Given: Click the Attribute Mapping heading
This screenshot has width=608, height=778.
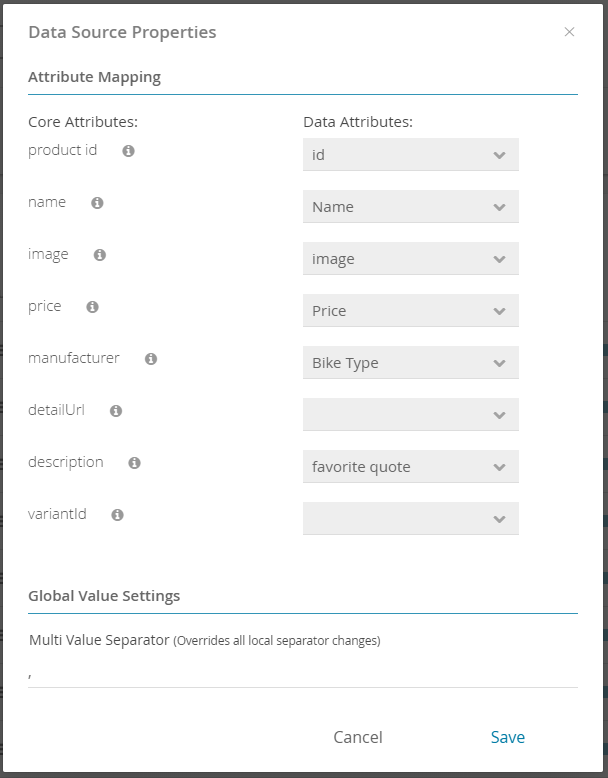Looking at the screenshot, I should click(x=94, y=77).
